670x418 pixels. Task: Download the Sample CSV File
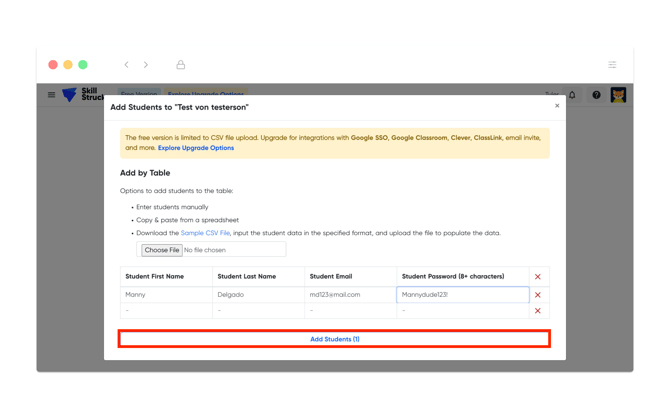click(205, 233)
